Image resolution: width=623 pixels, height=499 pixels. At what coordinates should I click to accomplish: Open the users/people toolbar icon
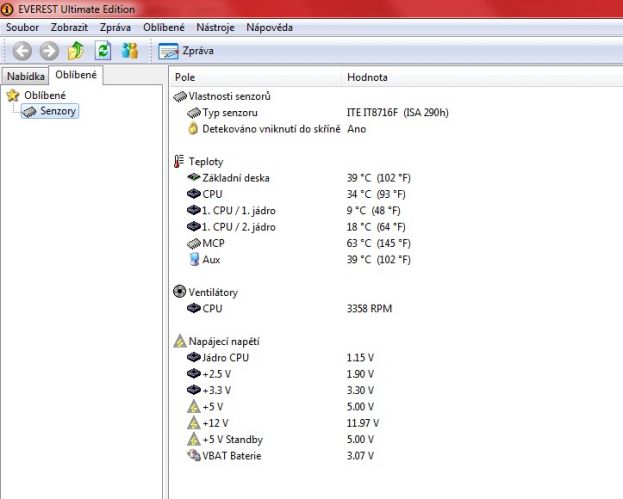coord(130,51)
